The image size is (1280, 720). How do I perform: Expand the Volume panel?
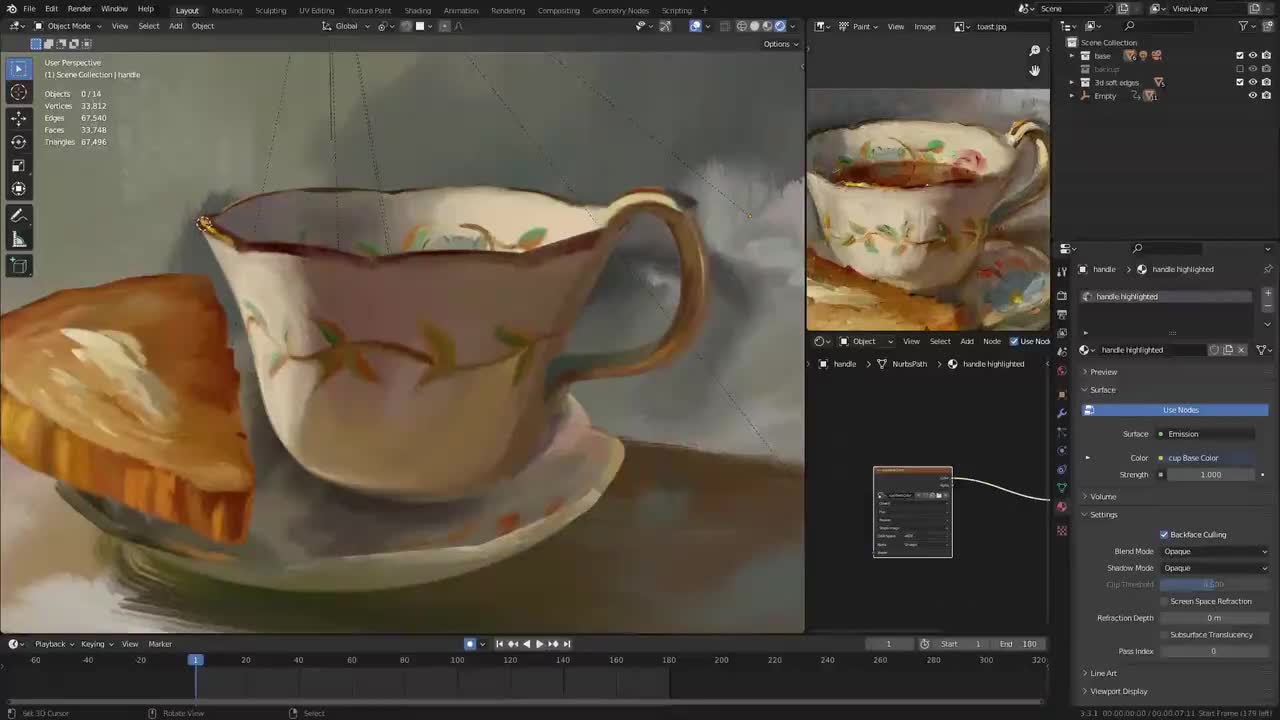tap(1103, 497)
